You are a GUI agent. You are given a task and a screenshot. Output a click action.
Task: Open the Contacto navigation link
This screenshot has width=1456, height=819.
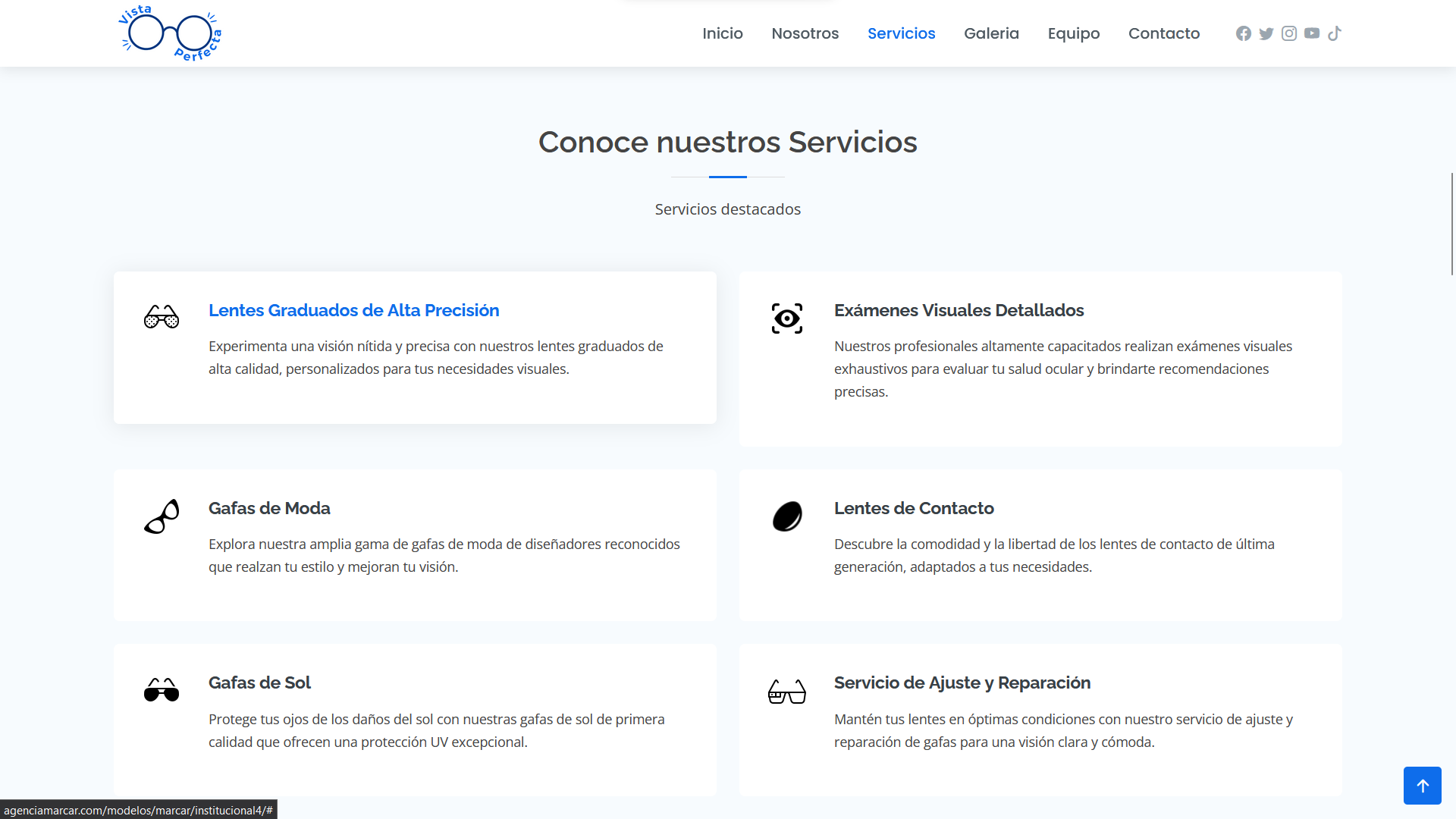point(1163,33)
